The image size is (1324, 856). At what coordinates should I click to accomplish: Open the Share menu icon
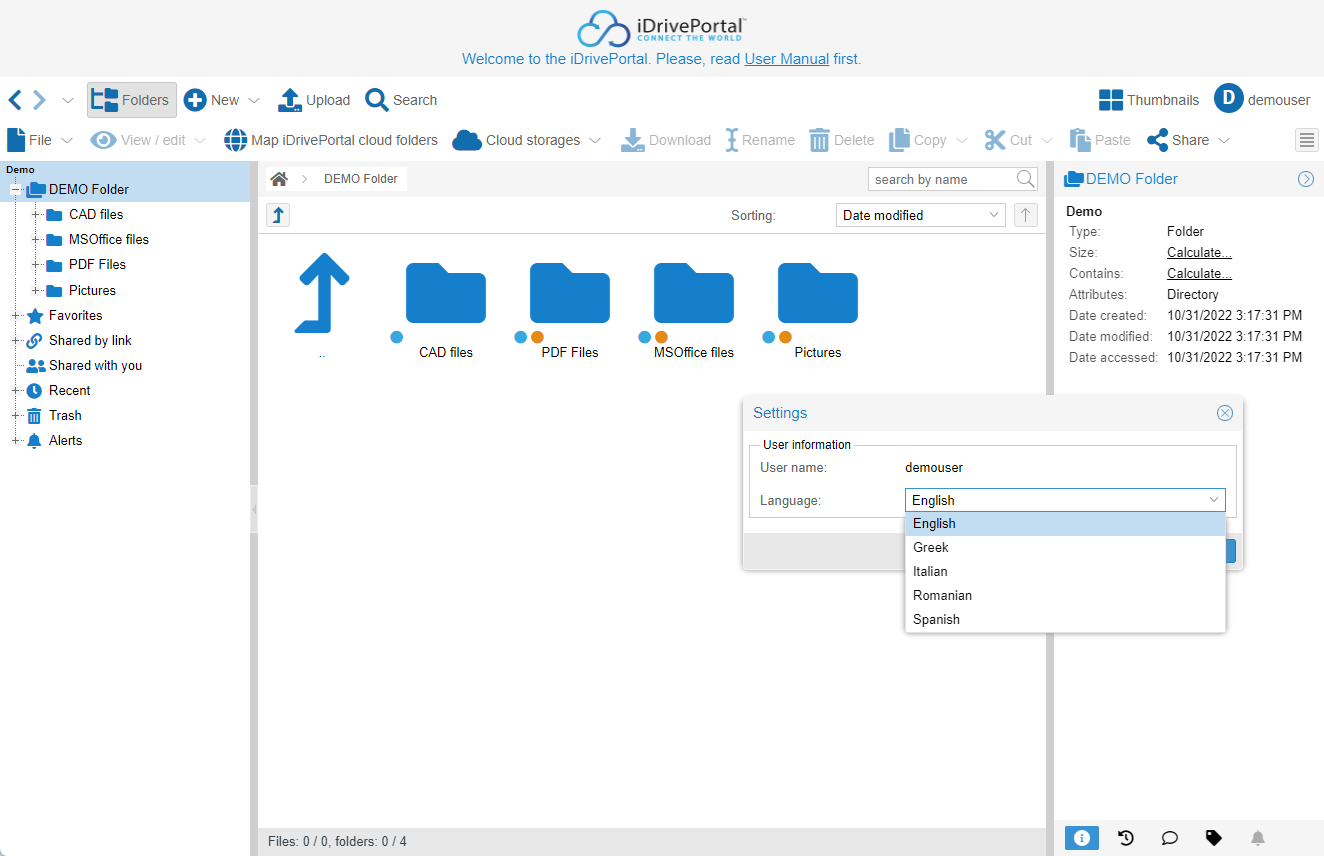[1158, 140]
